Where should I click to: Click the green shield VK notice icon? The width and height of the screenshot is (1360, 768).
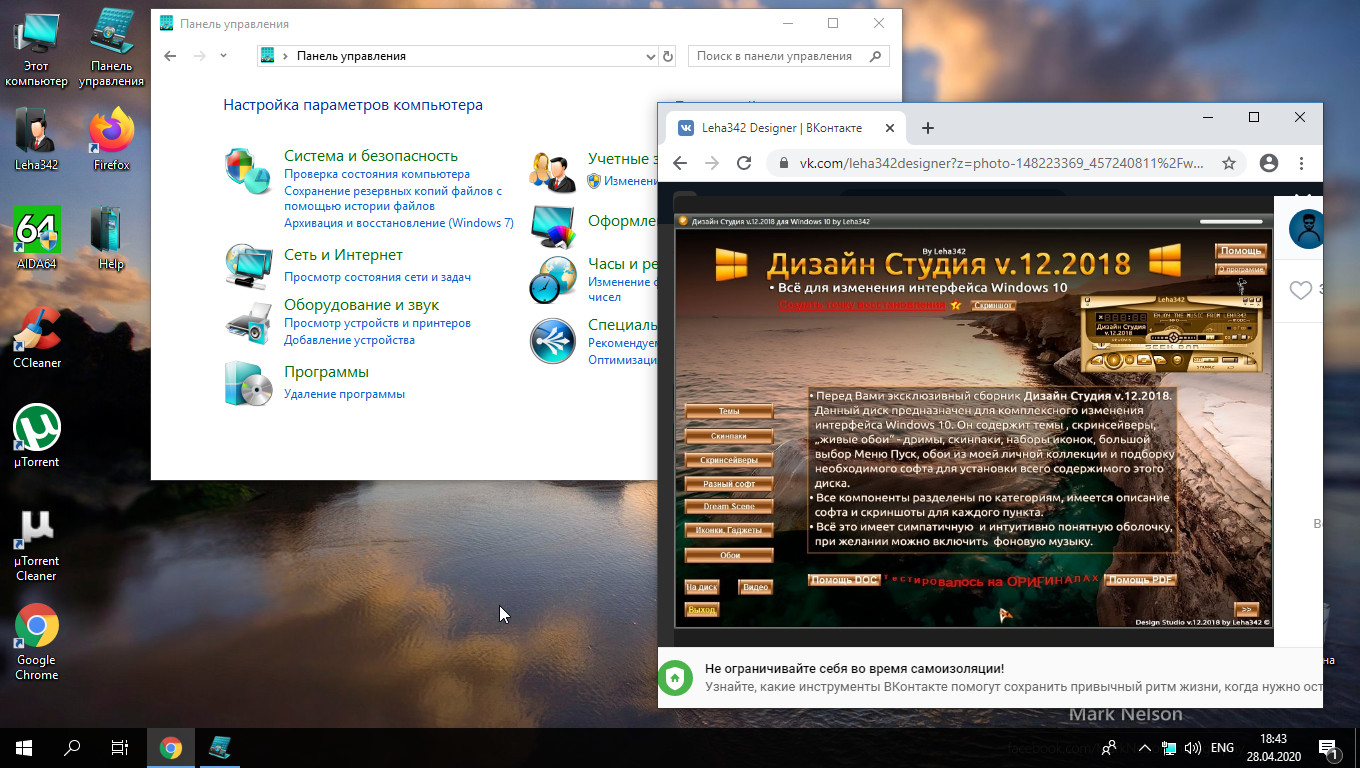(675, 679)
